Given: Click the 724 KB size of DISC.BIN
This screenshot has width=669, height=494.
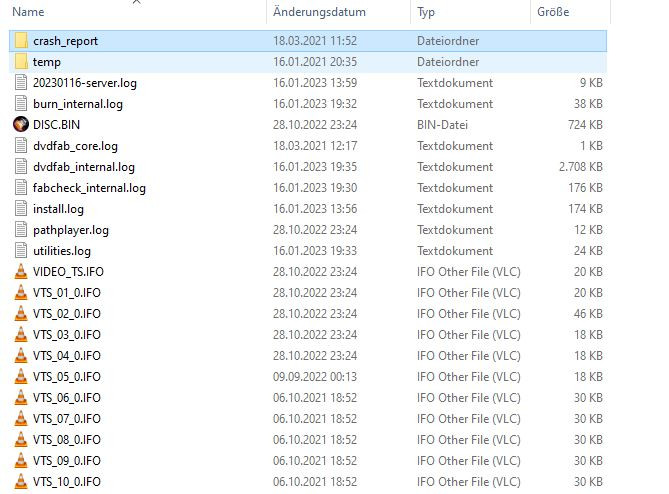Looking at the screenshot, I should coord(585,125).
